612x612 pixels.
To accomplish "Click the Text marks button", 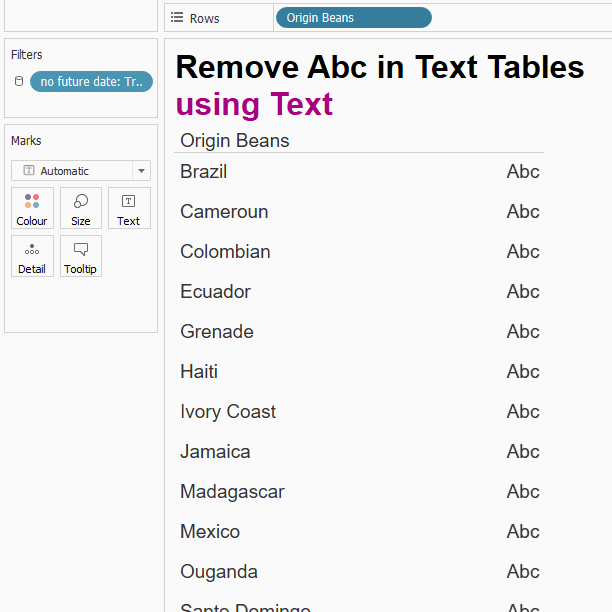I will tap(129, 208).
